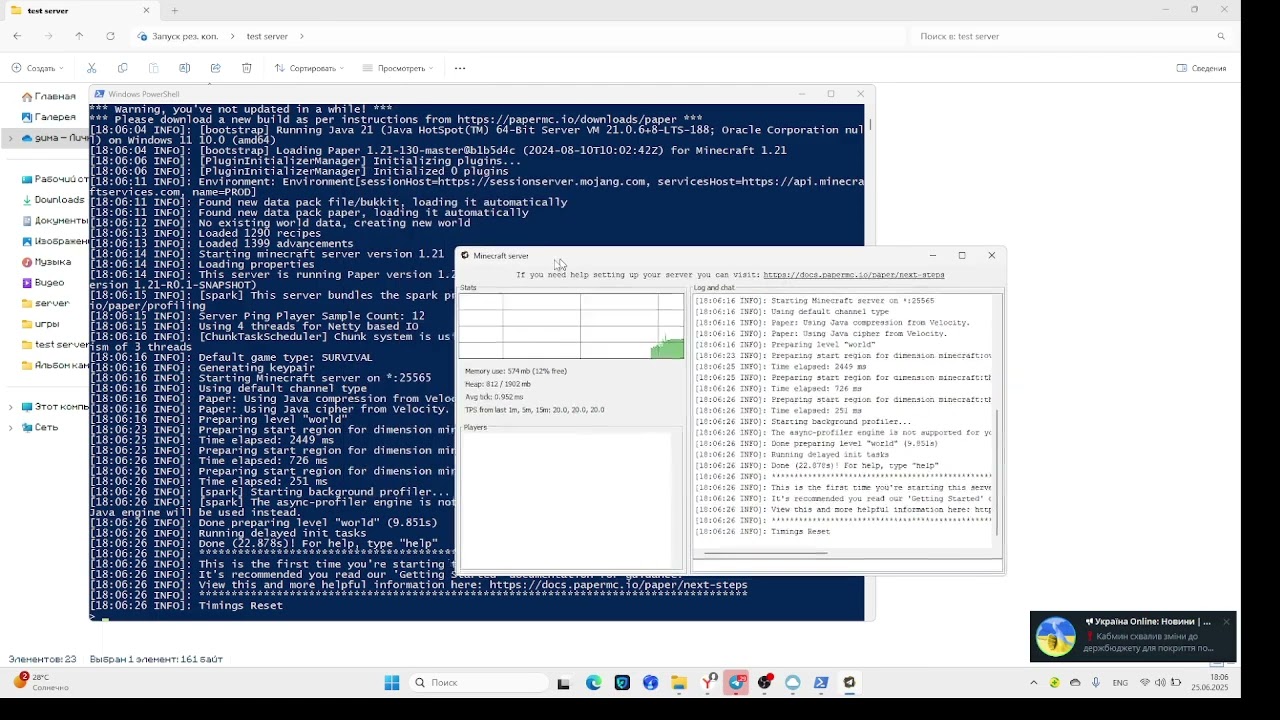The height and width of the screenshot is (720, 1280).
Task: Open the 'Україна Online' Telegram notification
Action: click(x=1133, y=637)
